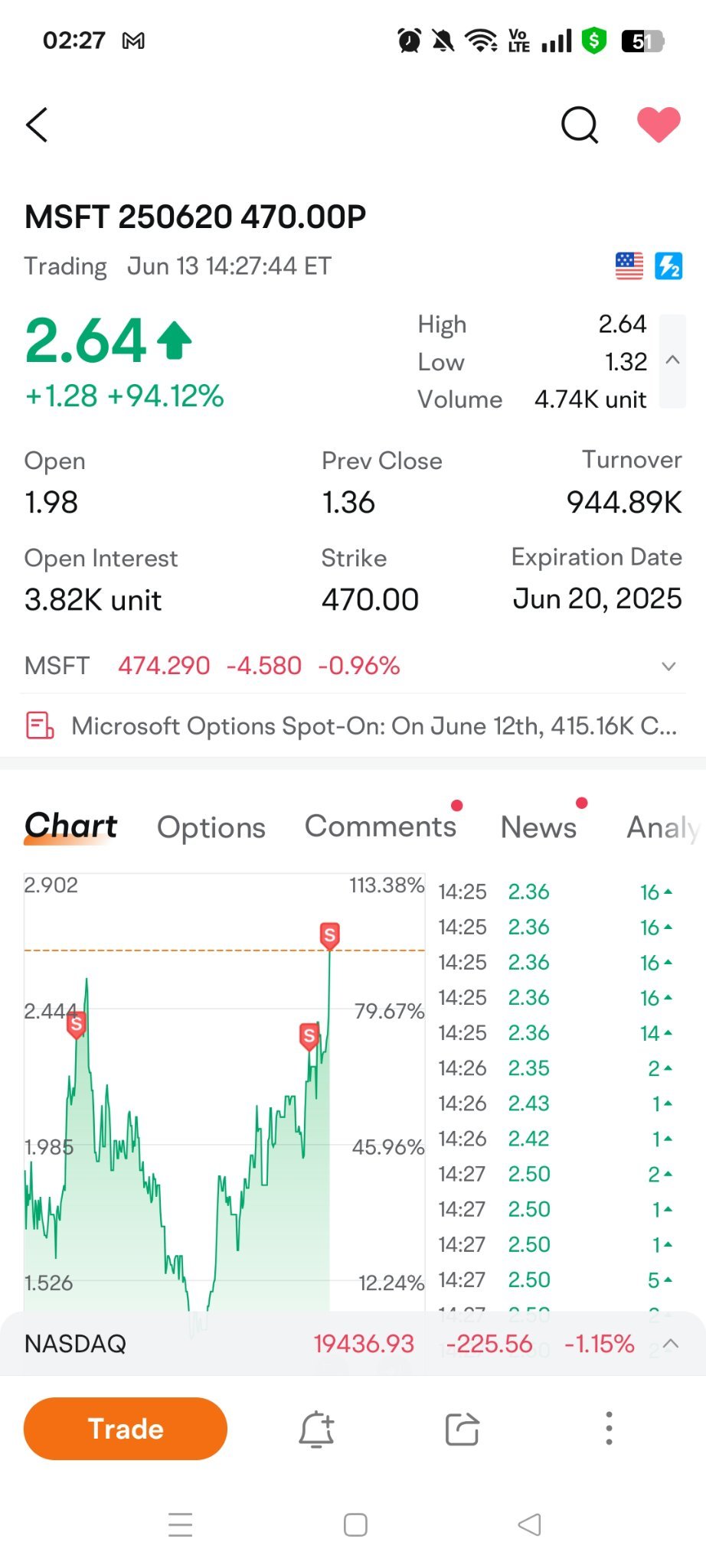Screen dimensions: 706x1568
Task: Add a price alert with the bell icon
Action: click(x=316, y=1429)
